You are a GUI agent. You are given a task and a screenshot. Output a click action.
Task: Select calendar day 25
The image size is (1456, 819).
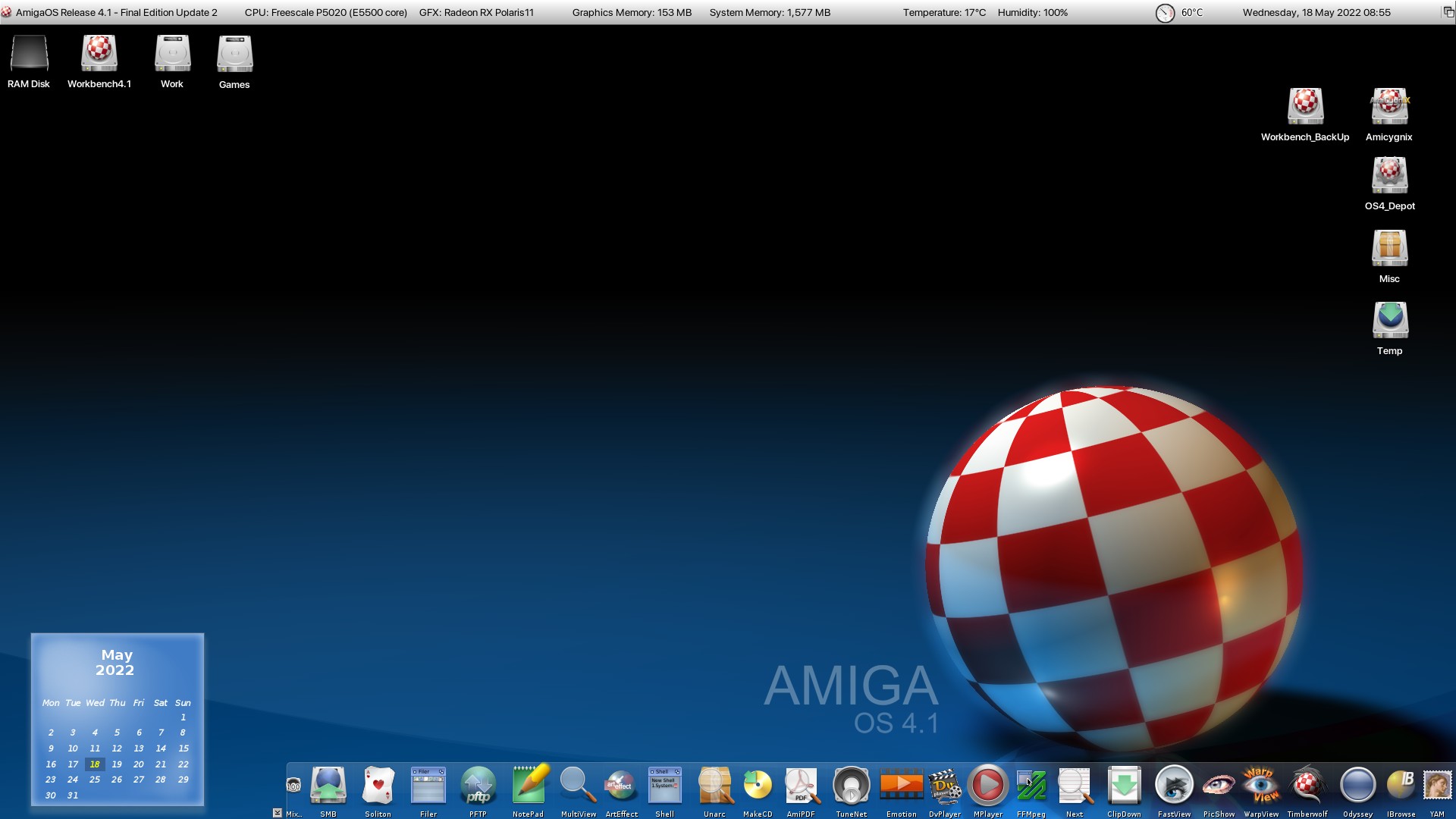coord(95,780)
